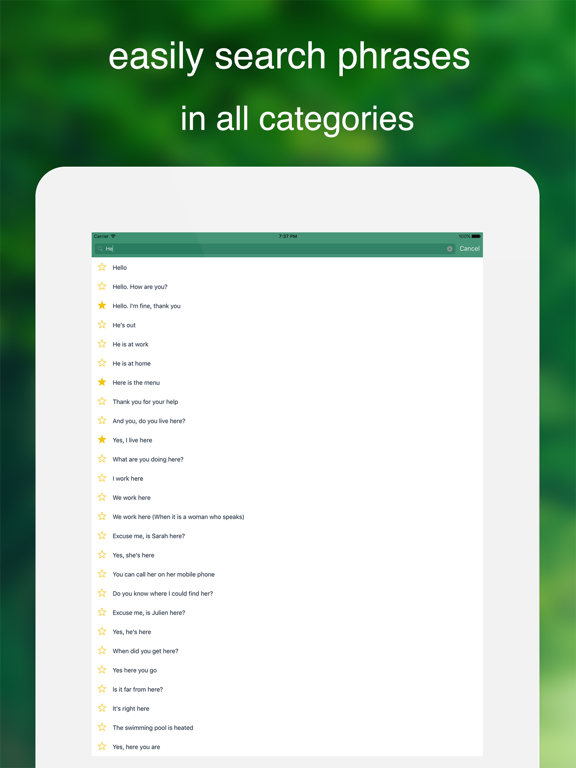Select "Here is the menu"
The height and width of the screenshot is (768, 576).
[287, 382]
